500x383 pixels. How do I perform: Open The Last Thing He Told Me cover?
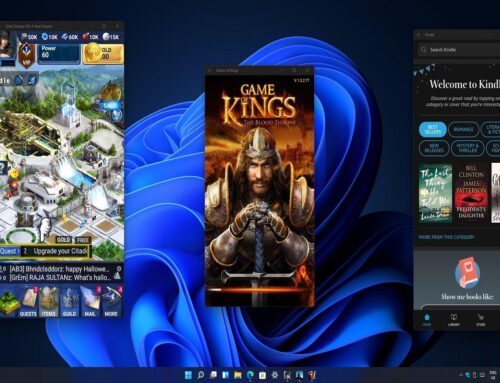[435, 193]
